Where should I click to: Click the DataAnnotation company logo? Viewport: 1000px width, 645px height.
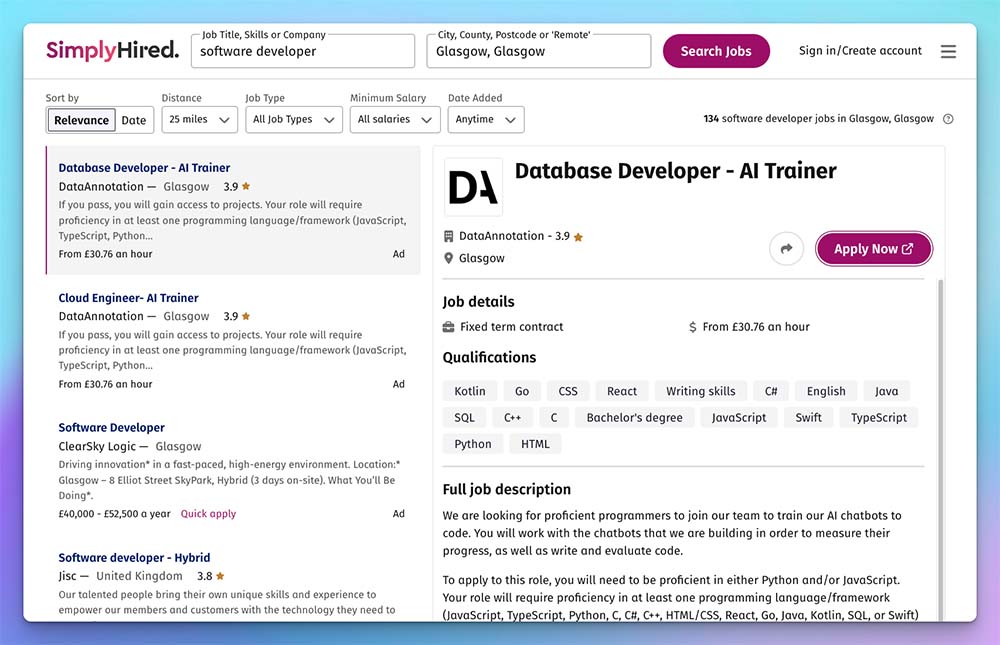[x=473, y=187]
